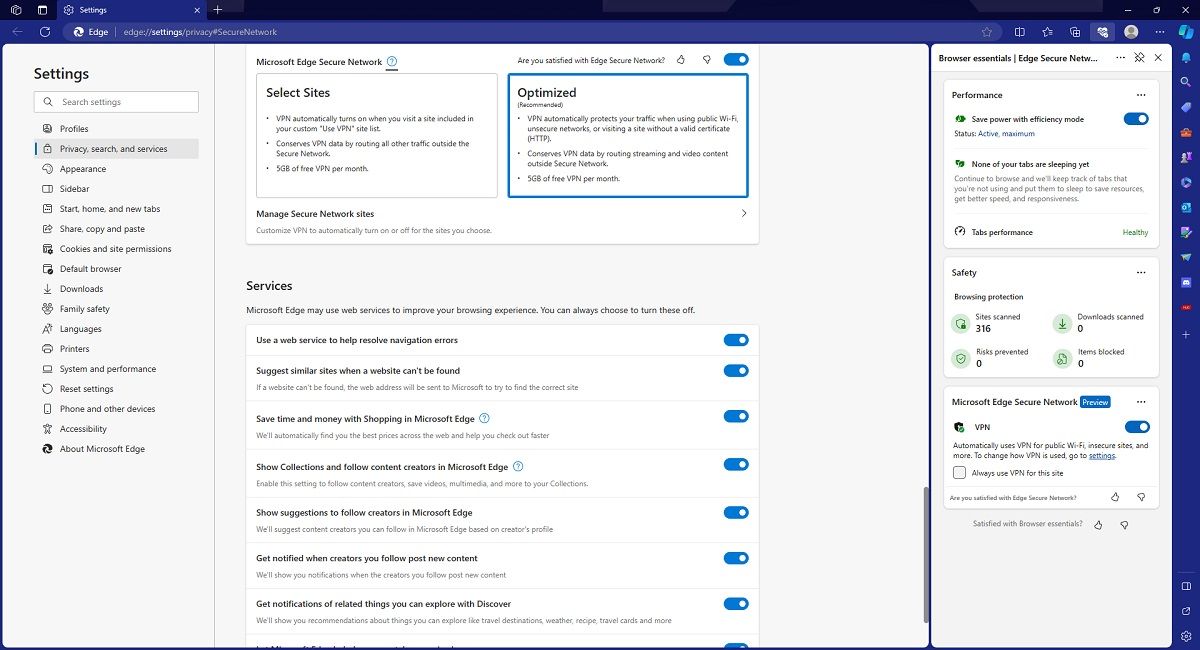The image size is (1200, 650).
Task: Enter split screen mode from the toolbar
Action: coord(1019,31)
